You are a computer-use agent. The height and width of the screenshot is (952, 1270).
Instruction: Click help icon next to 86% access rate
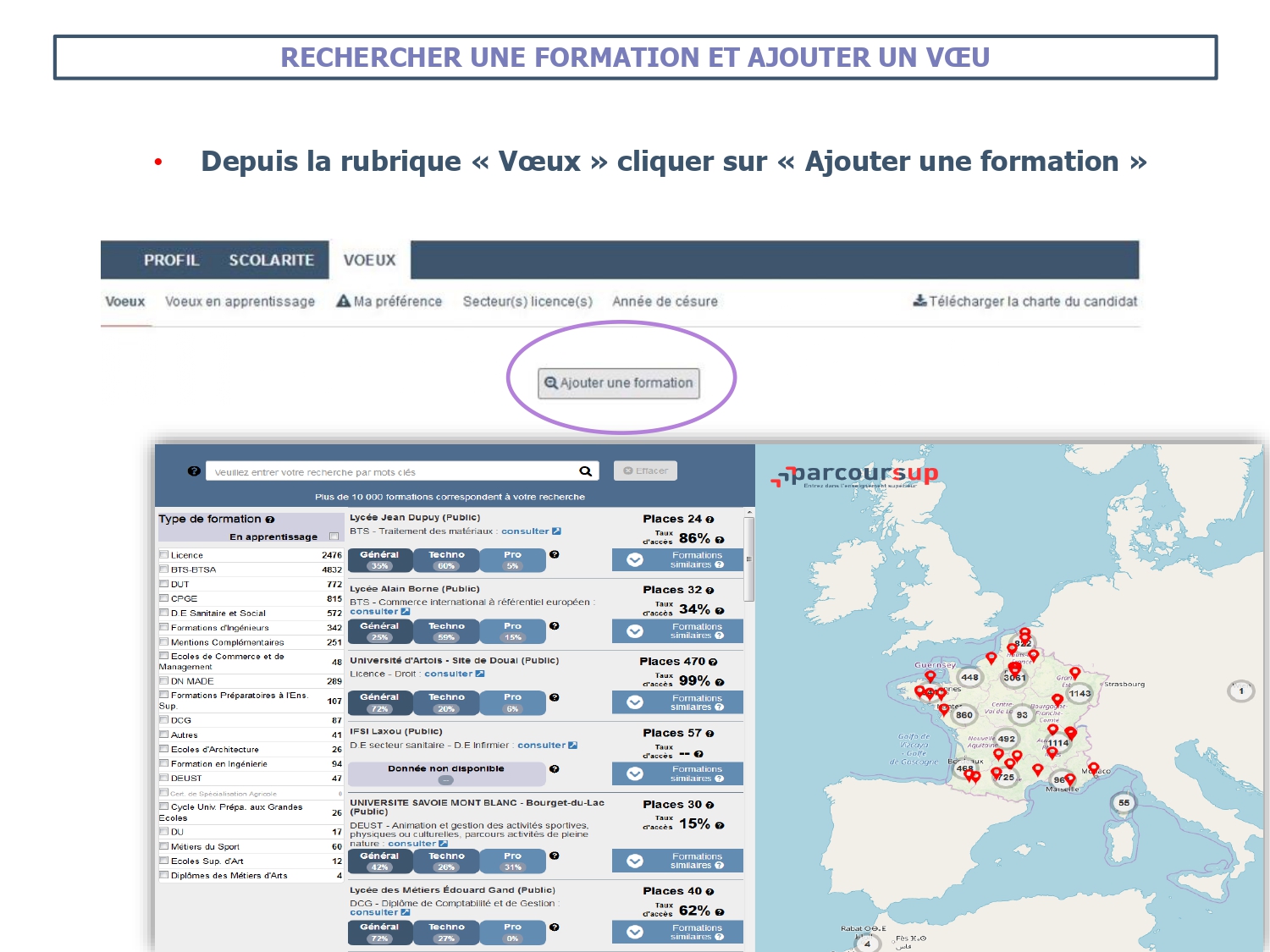720,539
